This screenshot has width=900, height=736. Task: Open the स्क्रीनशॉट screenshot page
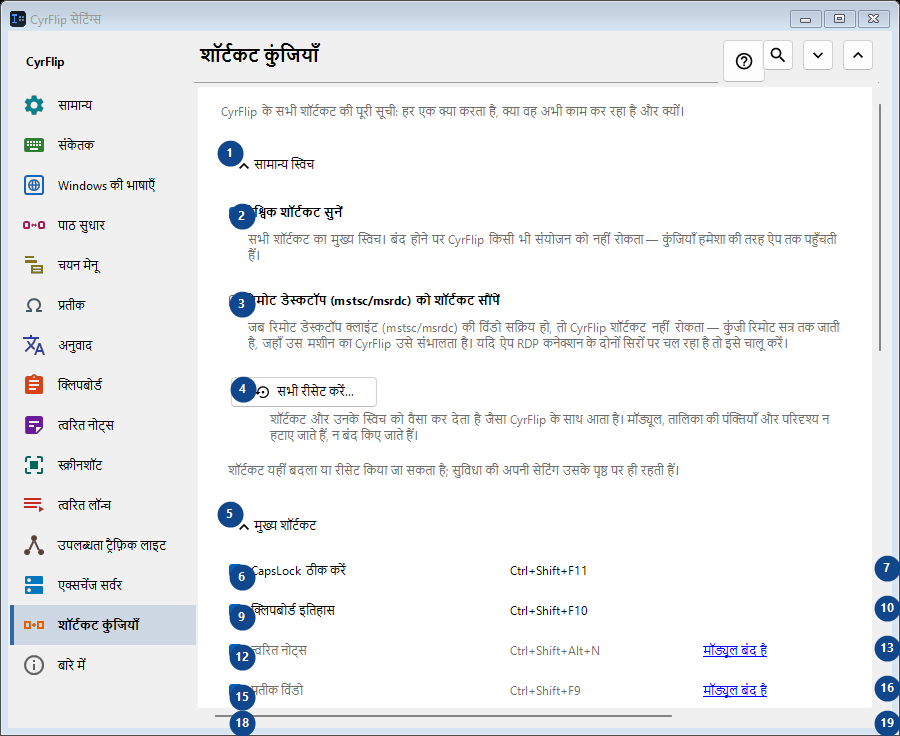[103, 465]
